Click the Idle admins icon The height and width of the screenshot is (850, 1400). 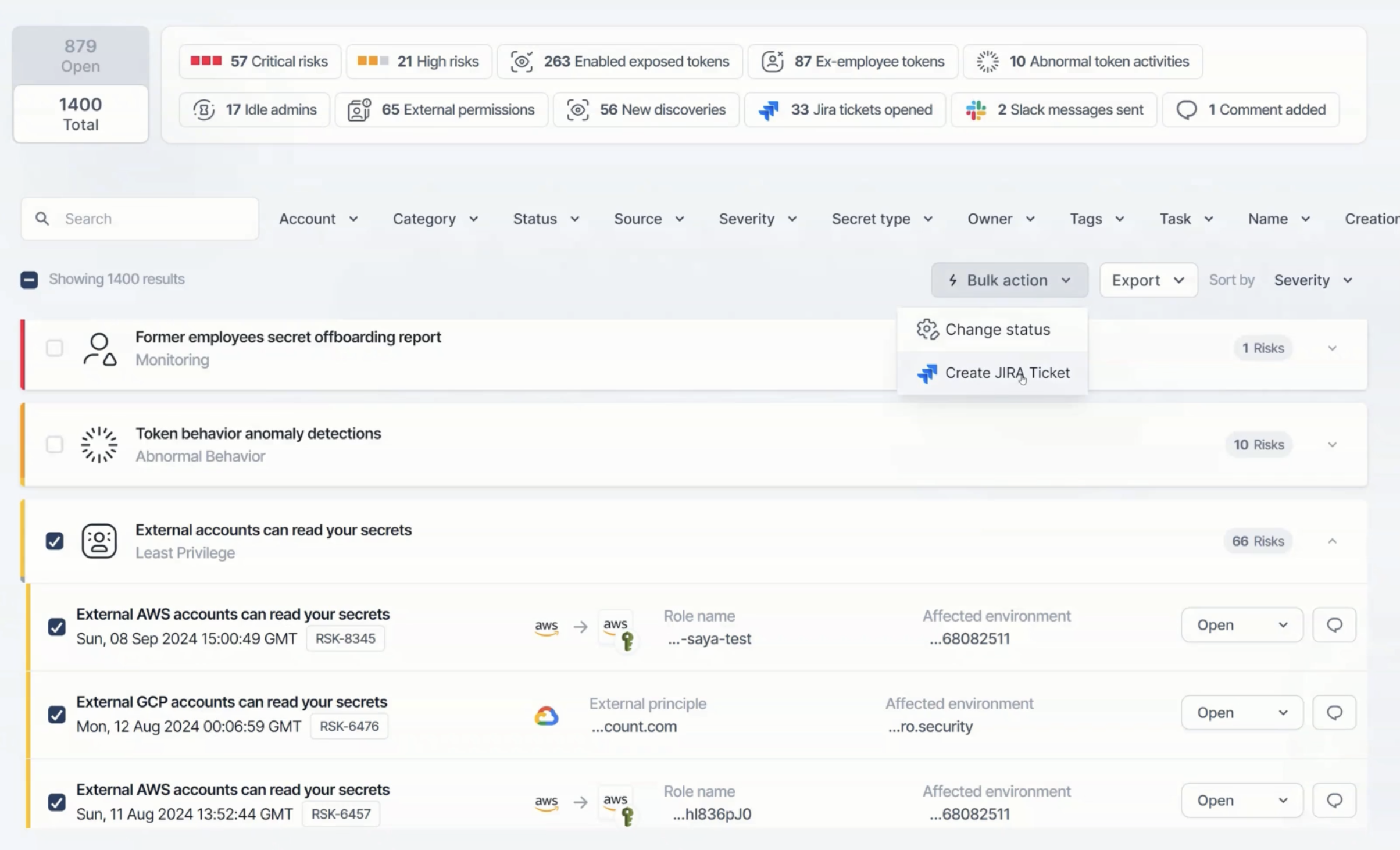(x=203, y=110)
